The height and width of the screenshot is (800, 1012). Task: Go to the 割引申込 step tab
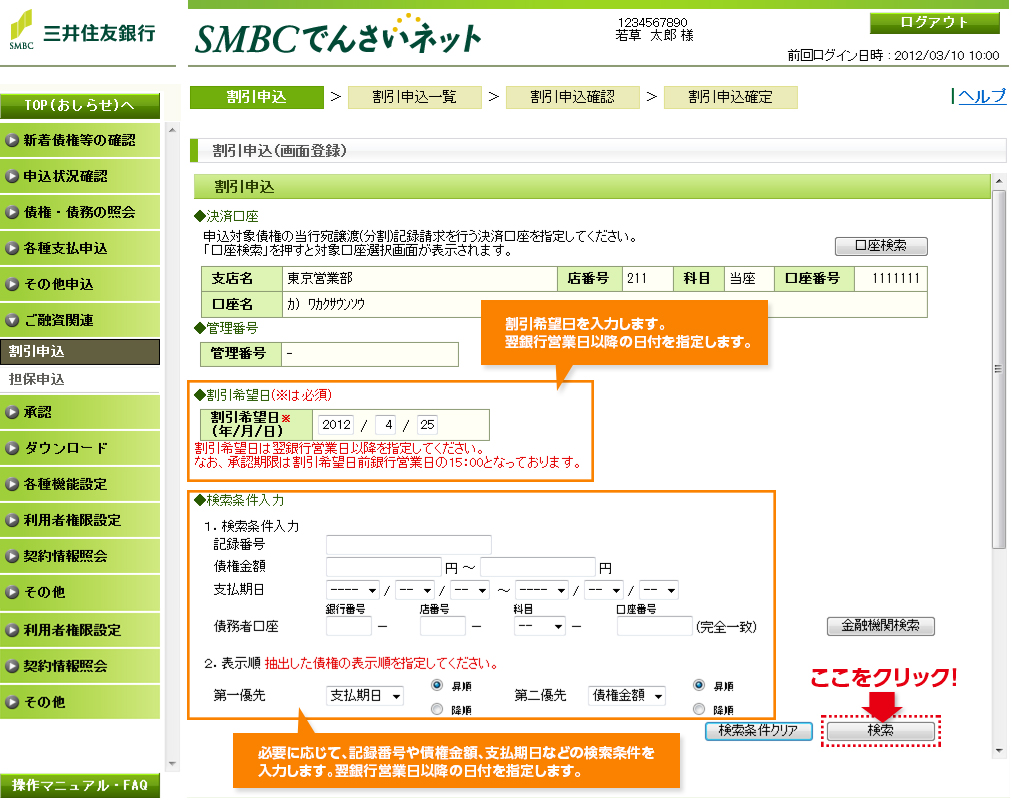(256, 97)
